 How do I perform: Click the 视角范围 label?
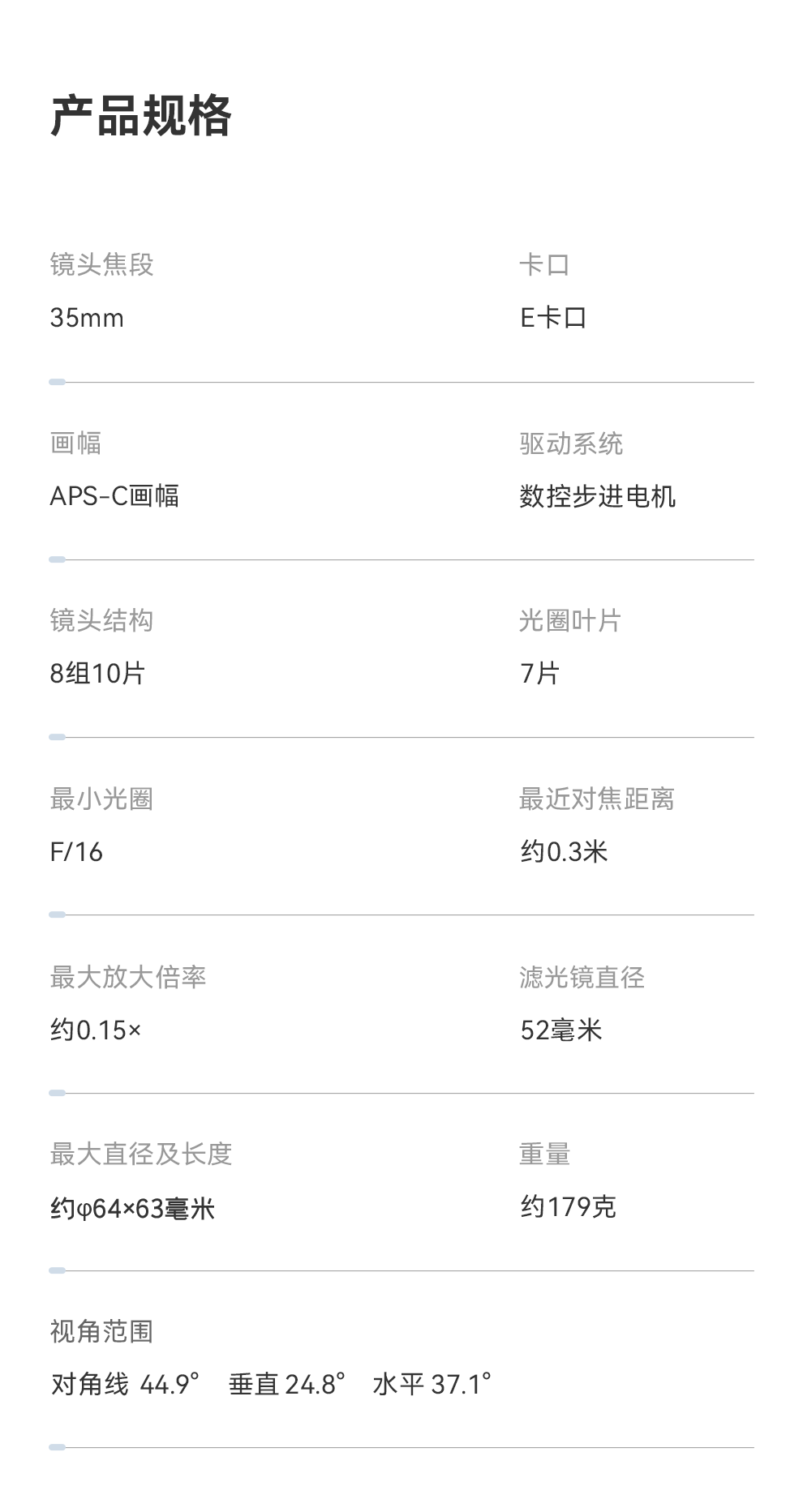[x=101, y=1331]
